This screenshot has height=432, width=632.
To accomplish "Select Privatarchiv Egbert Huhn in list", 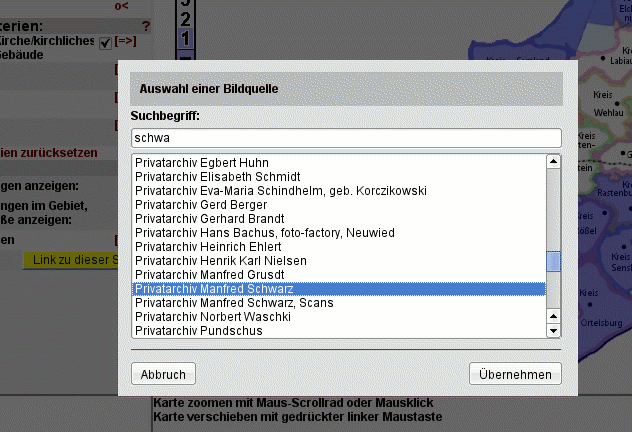I will point(202,162).
